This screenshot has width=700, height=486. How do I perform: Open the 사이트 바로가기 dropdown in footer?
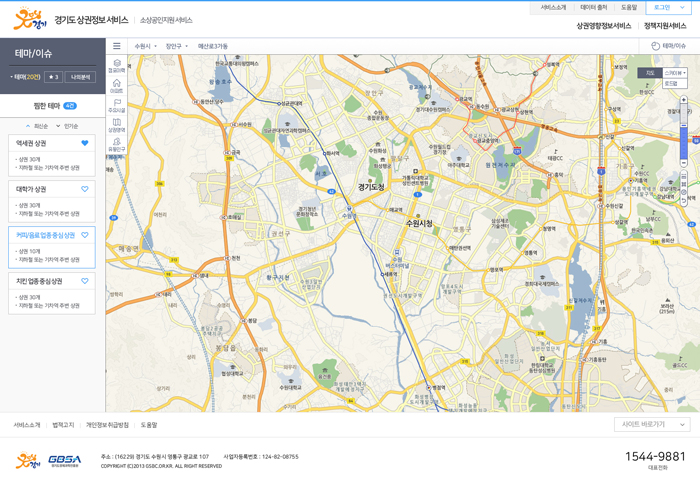click(652, 424)
